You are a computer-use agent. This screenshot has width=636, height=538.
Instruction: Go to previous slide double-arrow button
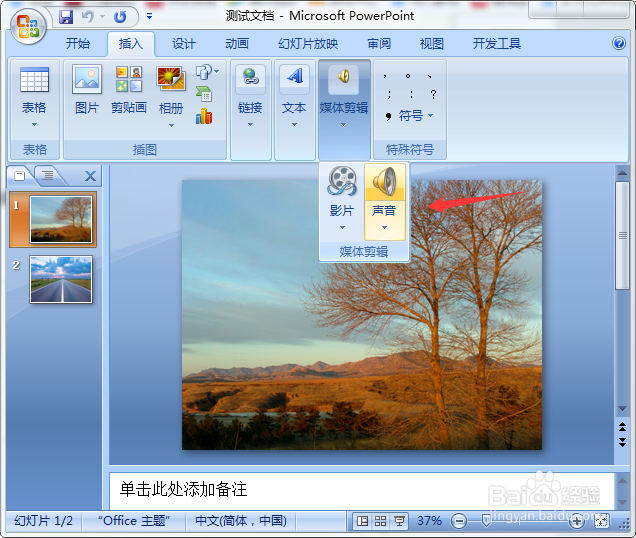tap(622, 427)
